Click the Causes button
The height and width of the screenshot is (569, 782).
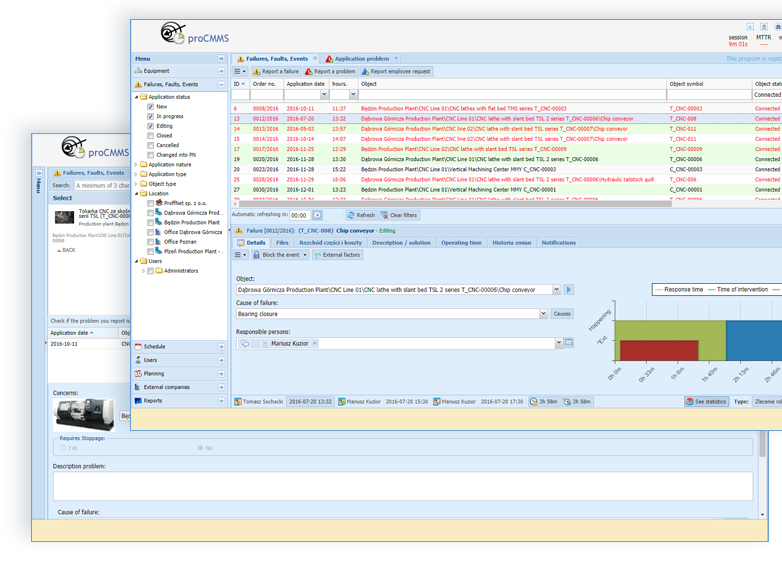pos(562,314)
